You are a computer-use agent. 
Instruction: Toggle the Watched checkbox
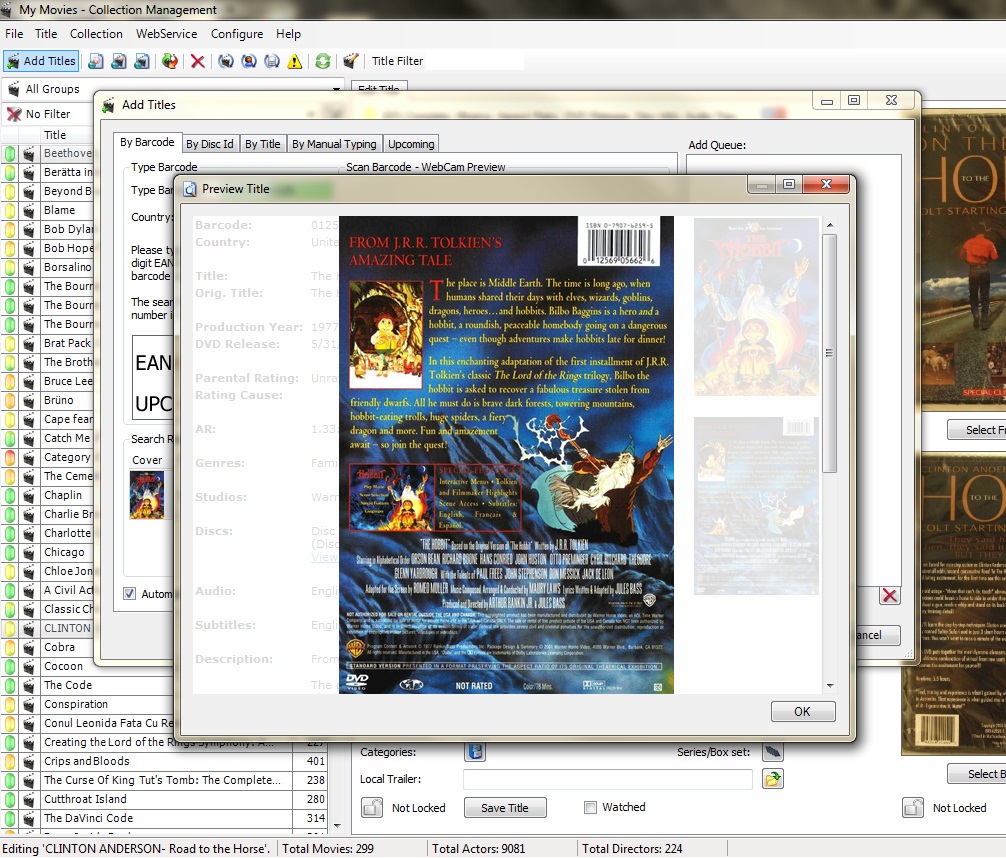(x=590, y=806)
